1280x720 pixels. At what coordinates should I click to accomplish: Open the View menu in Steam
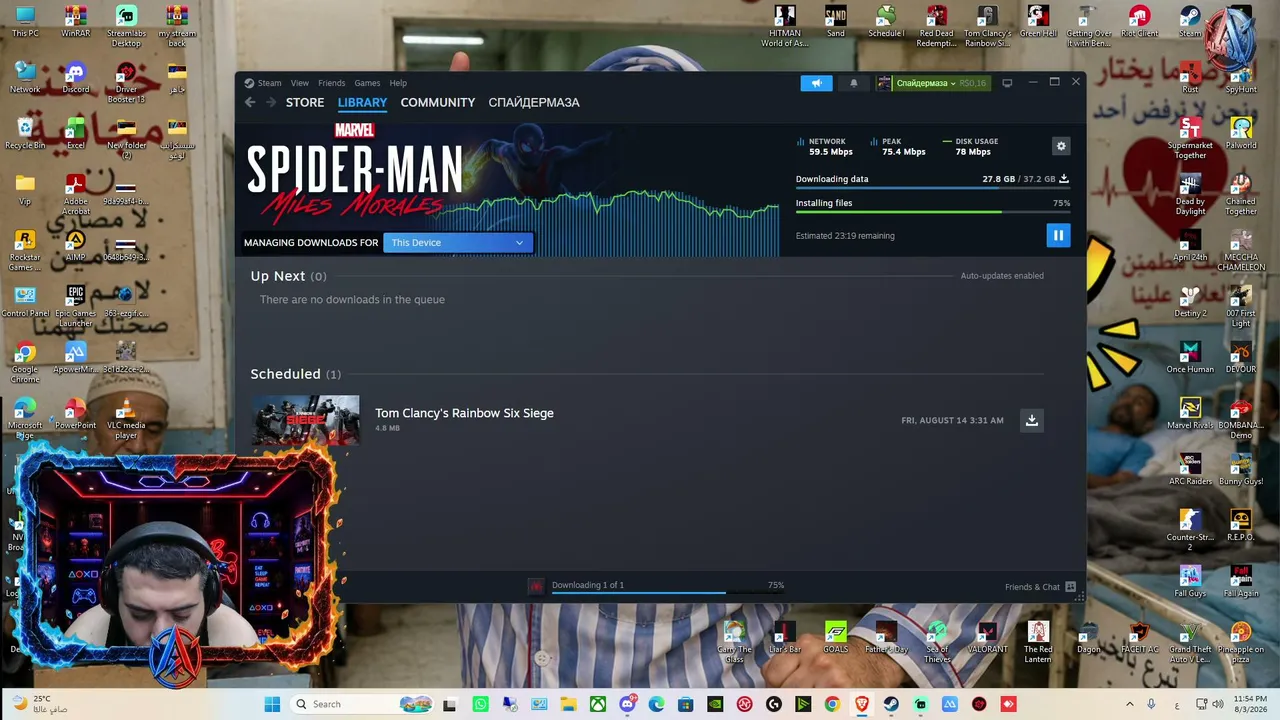(x=300, y=83)
